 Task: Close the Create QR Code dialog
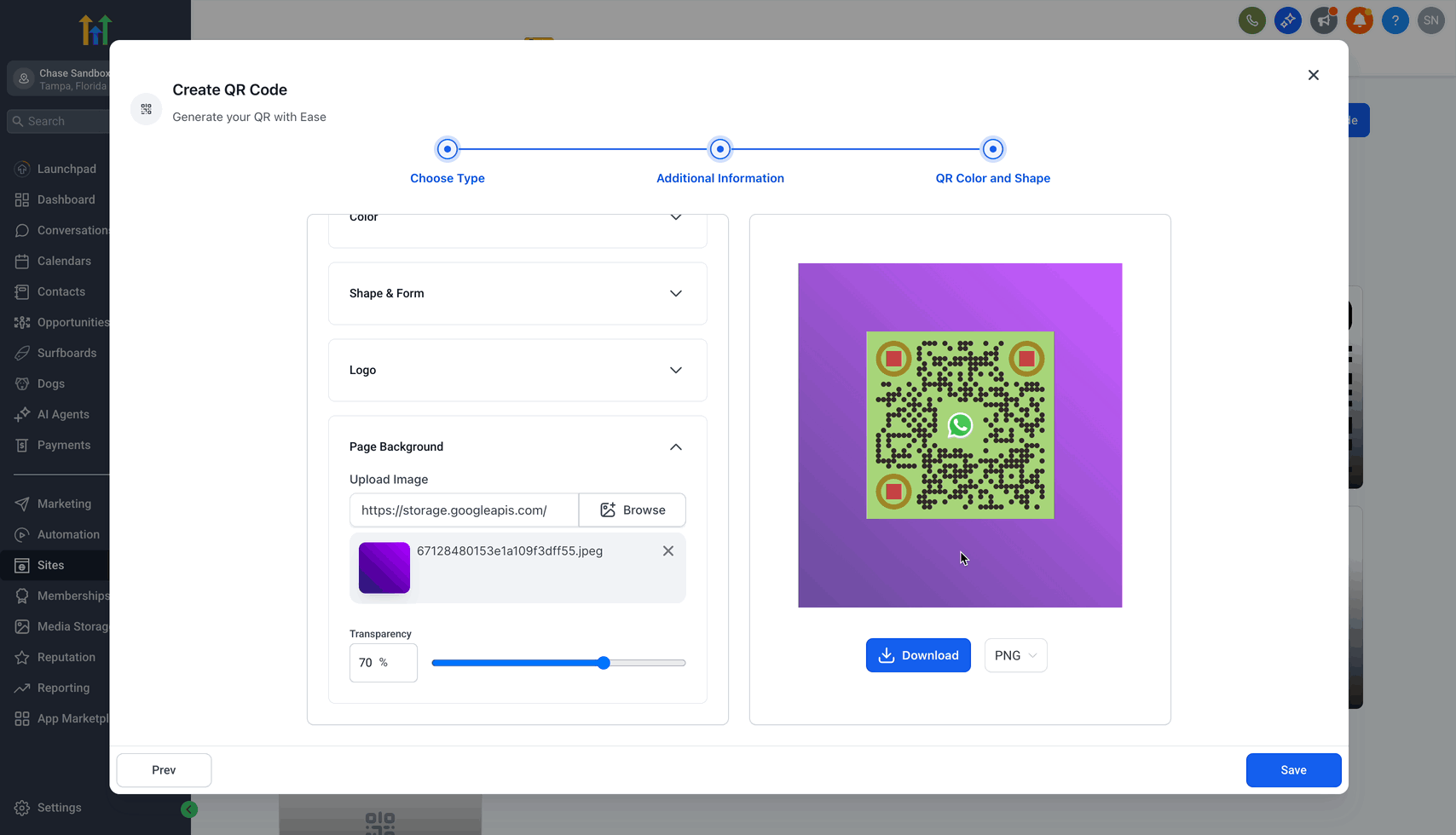click(x=1314, y=75)
